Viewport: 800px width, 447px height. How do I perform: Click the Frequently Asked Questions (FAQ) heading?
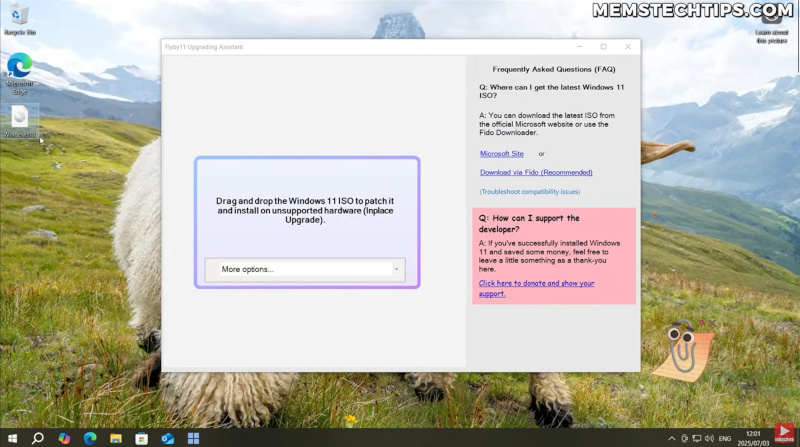[x=554, y=69]
